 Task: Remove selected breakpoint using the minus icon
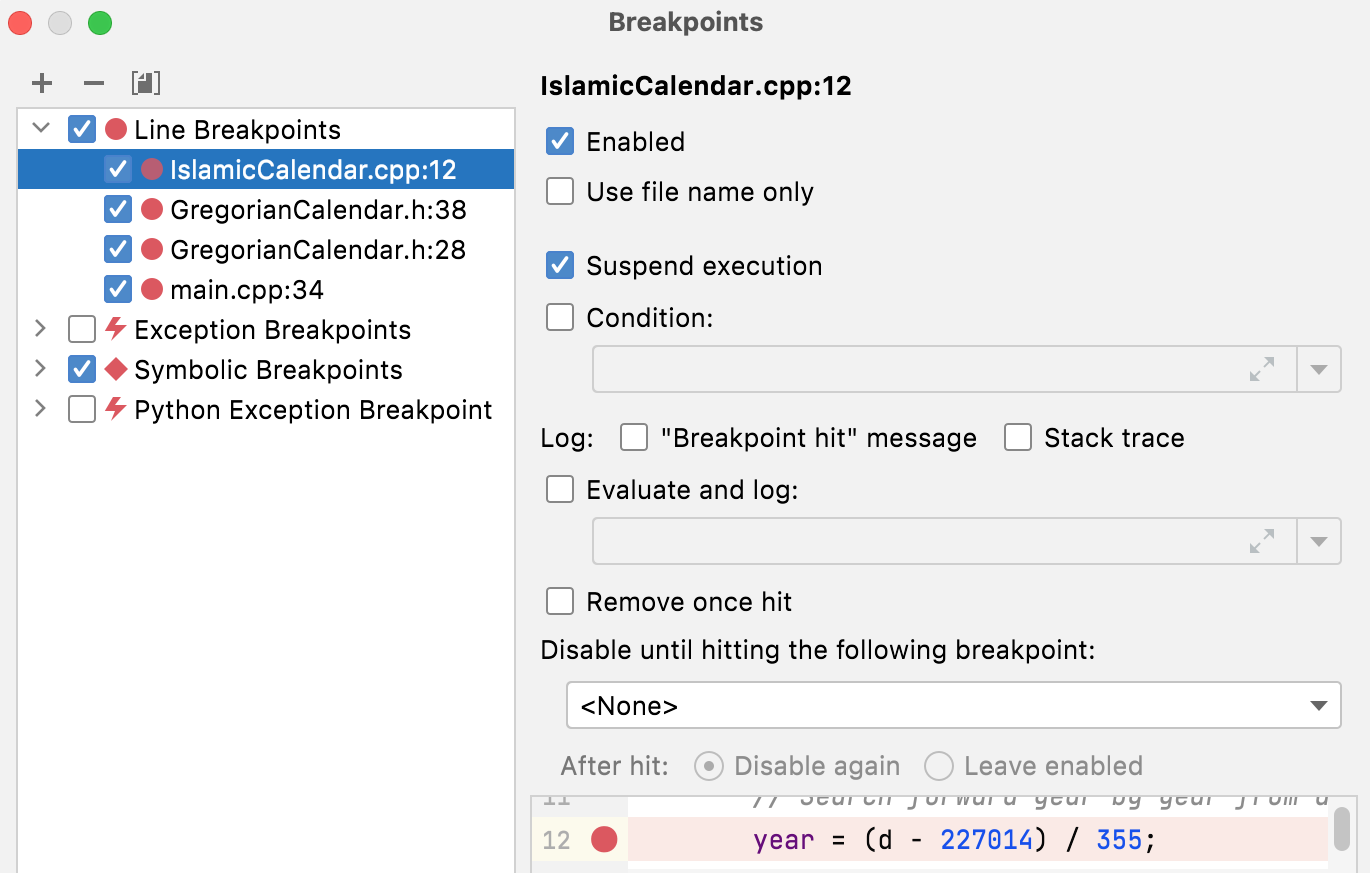[x=93, y=83]
